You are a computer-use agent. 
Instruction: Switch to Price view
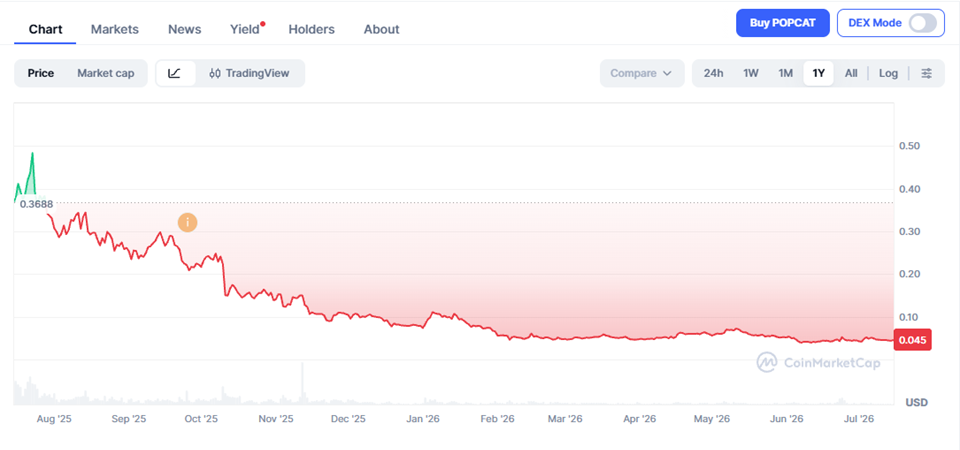(41, 73)
